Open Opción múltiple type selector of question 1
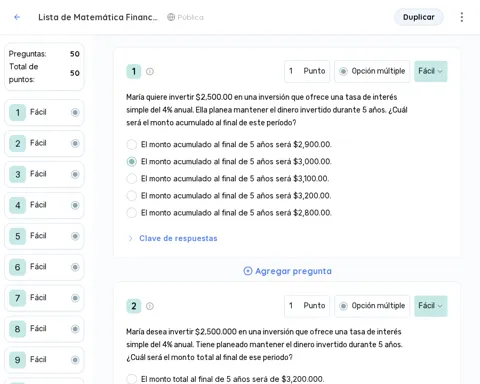This screenshot has width=480, height=384. tap(372, 71)
